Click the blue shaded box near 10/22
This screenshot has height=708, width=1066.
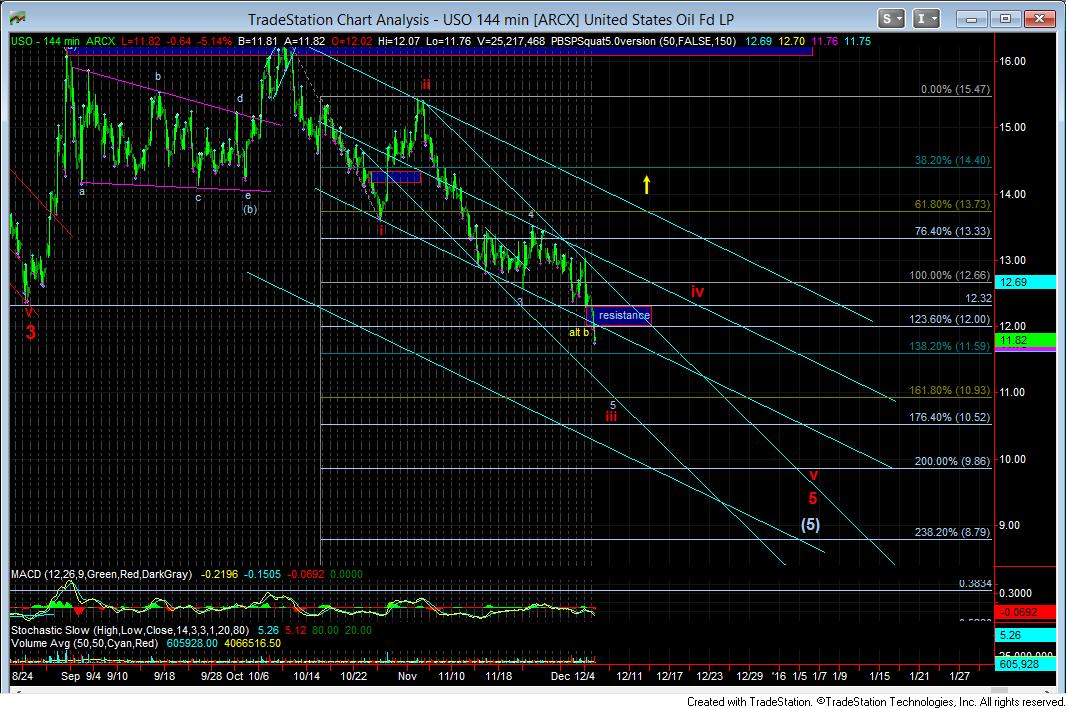point(396,177)
